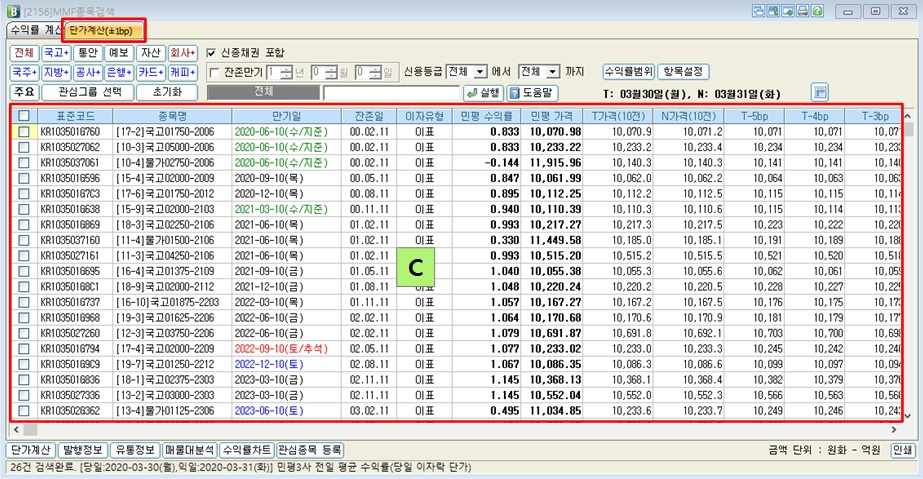This screenshot has width=923, height=479.
Task: Toggle 신종채권 포함 checkbox
Action: click(x=211, y=52)
